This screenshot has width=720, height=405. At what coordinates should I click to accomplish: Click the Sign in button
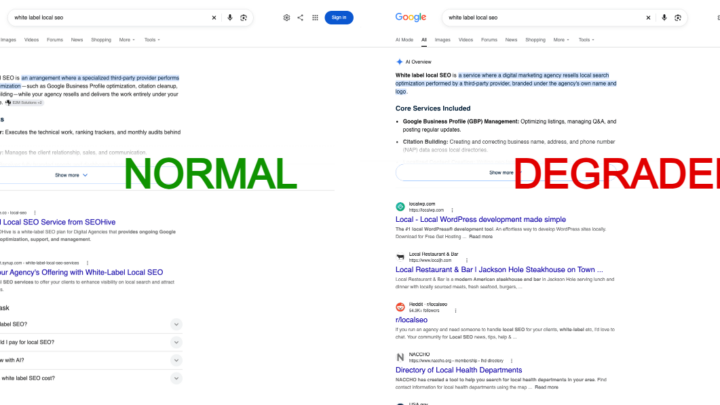click(x=339, y=17)
